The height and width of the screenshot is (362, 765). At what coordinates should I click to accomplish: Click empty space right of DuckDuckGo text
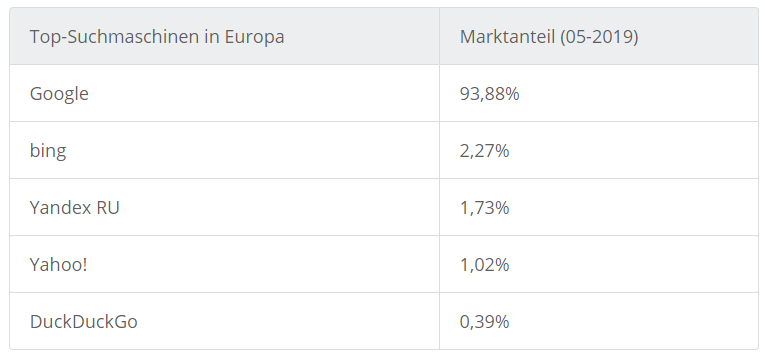click(x=288, y=321)
